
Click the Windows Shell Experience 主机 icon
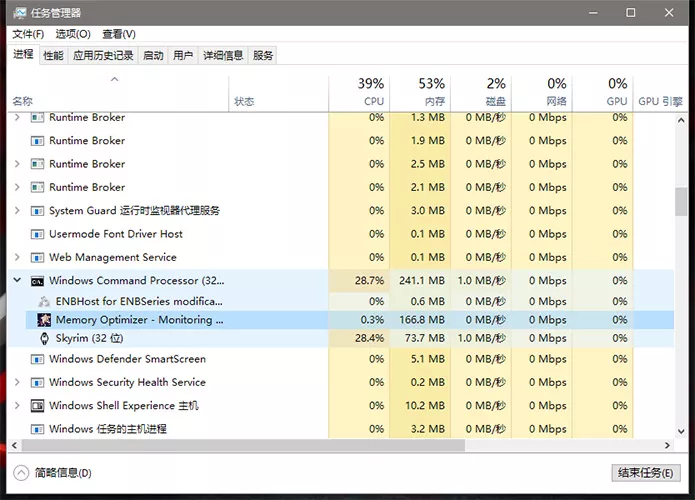pyautogui.click(x=37, y=406)
